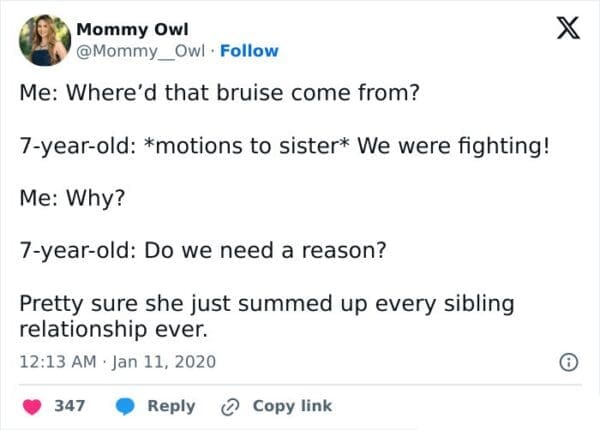
Task: Open the @Mommy__Owl handle link
Action: pos(135,51)
